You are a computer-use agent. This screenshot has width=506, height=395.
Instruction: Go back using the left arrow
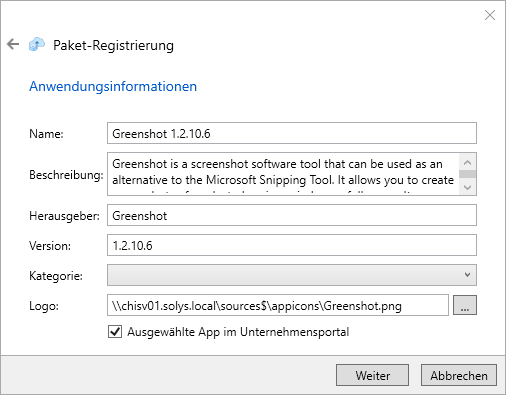[x=13, y=44]
